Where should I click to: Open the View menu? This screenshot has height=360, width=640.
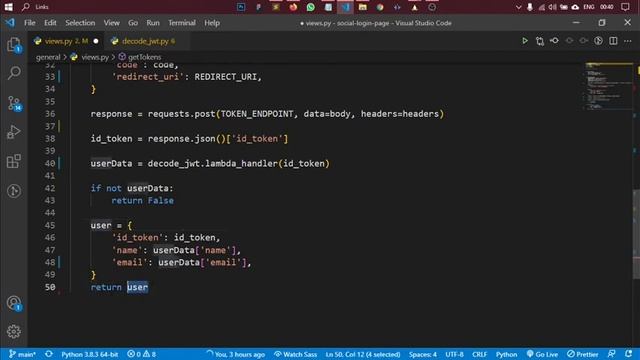point(111,23)
